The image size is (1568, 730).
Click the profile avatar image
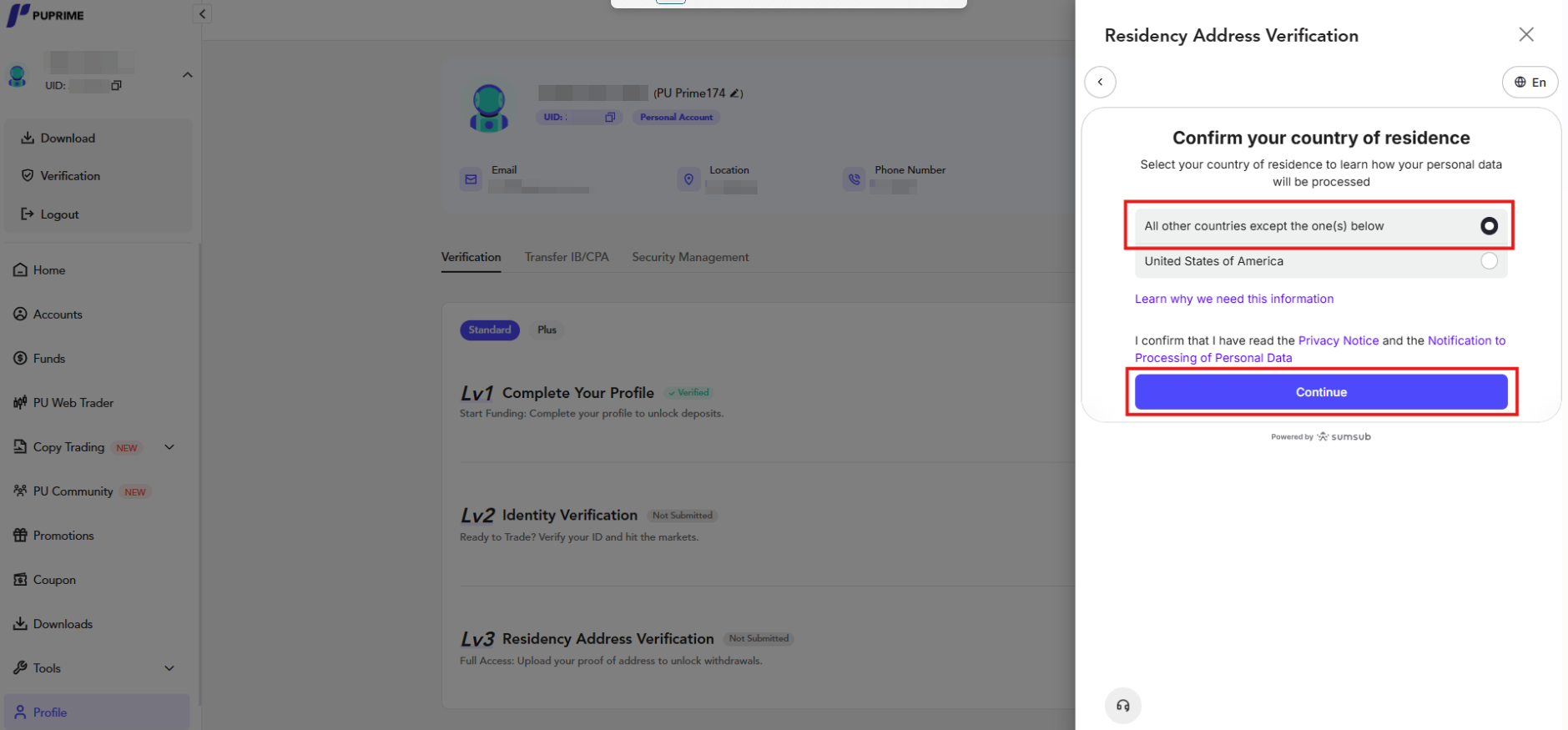[x=489, y=108]
